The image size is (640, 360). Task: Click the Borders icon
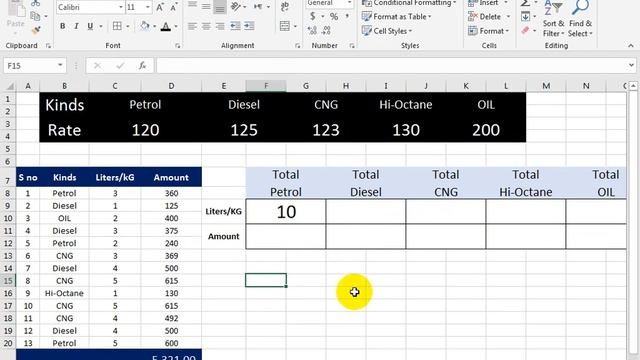coord(117,27)
